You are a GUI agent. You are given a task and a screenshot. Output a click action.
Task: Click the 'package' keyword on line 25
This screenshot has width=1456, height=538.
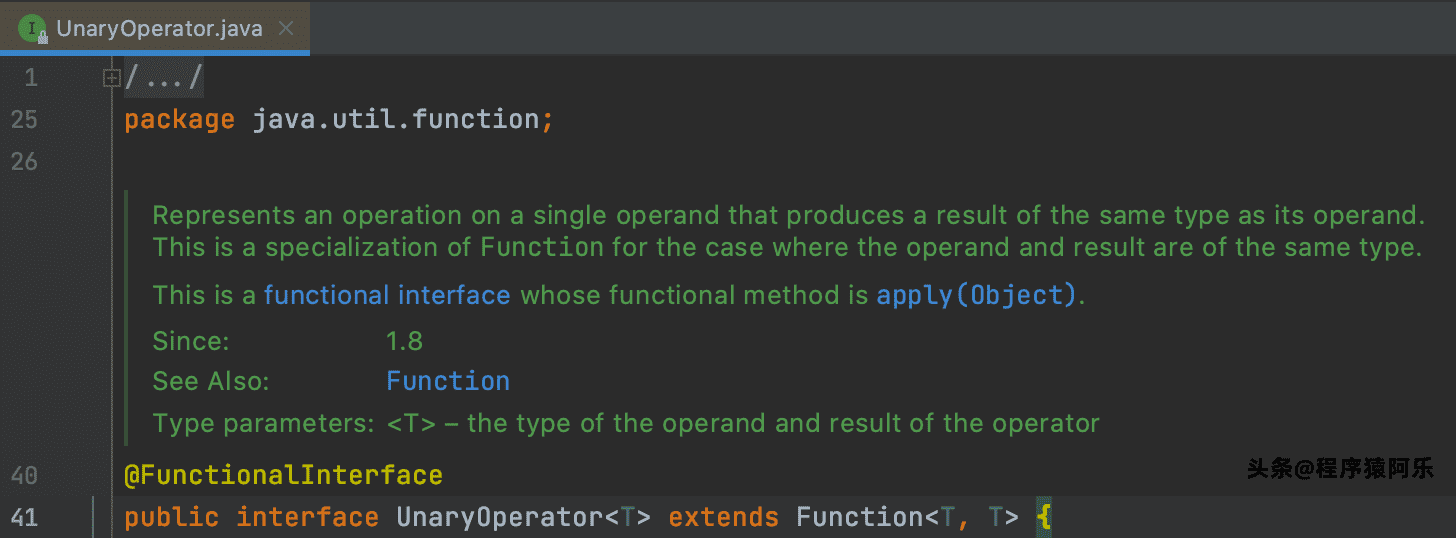click(179, 120)
